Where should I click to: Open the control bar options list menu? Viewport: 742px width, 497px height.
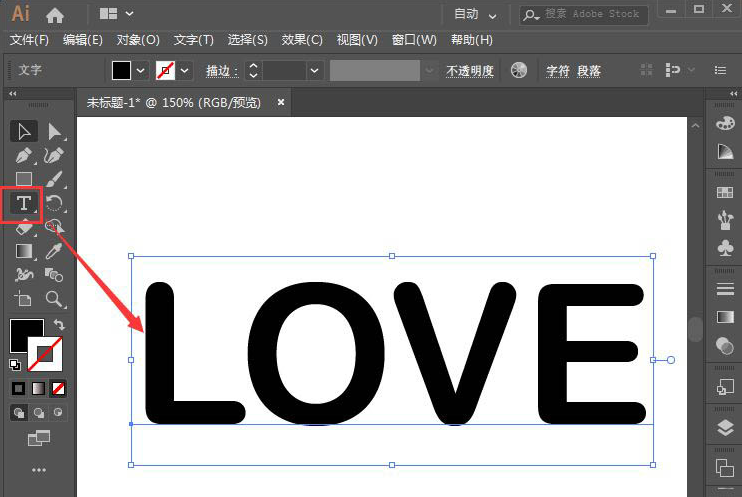[720, 71]
